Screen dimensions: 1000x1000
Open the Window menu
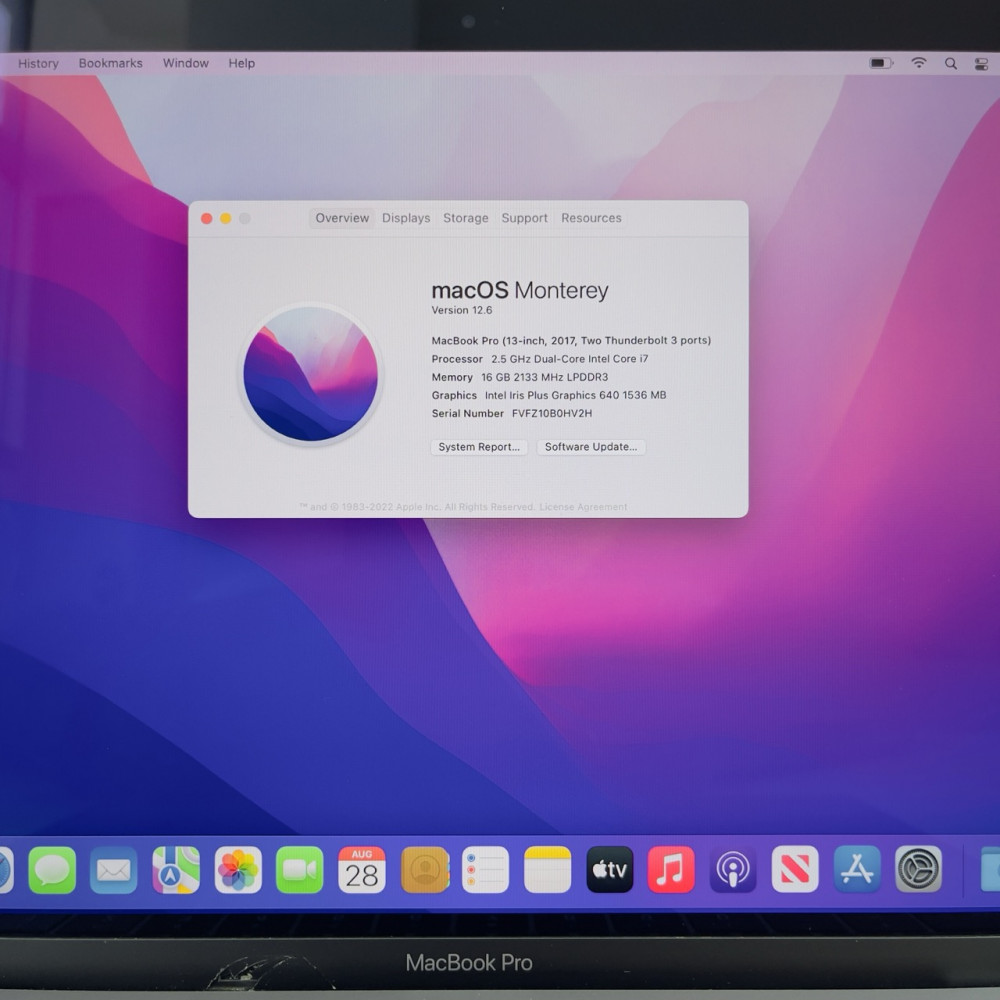point(186,63)
